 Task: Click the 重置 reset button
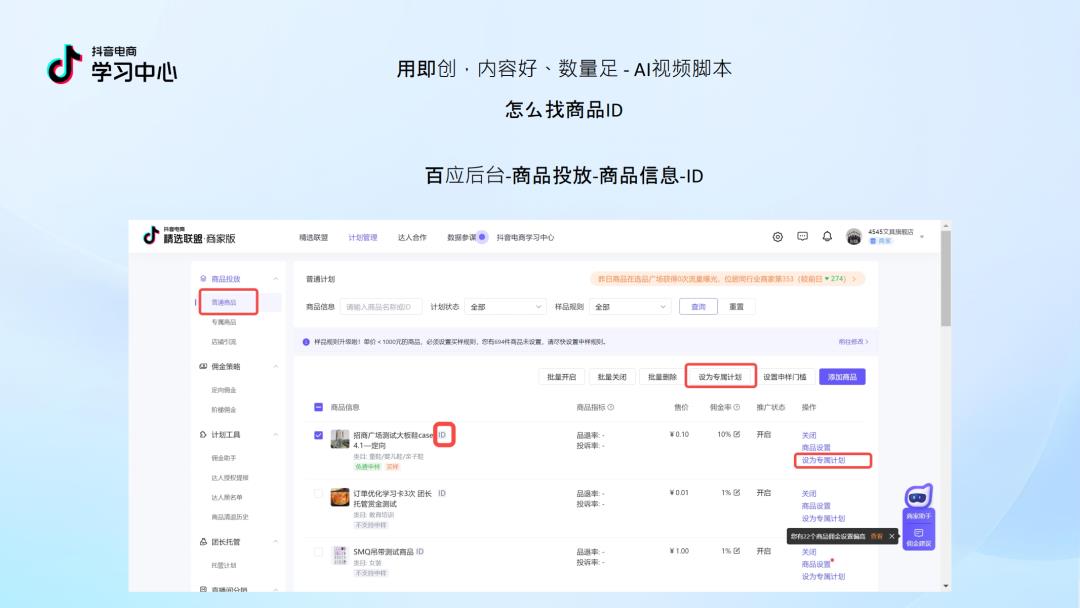(736, 307)
